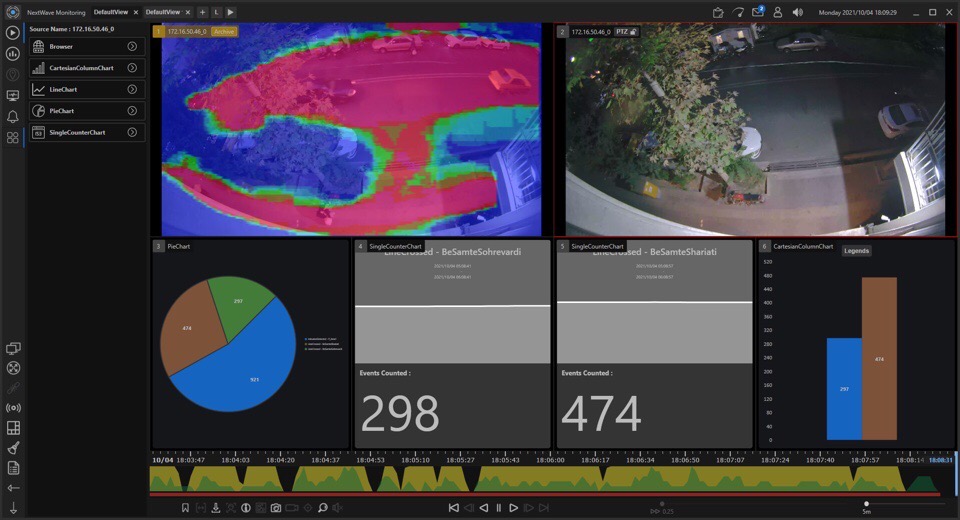Open the statistics chart icon in sidebar
Viewport: 960px width, 520px height.
(13, 53)
